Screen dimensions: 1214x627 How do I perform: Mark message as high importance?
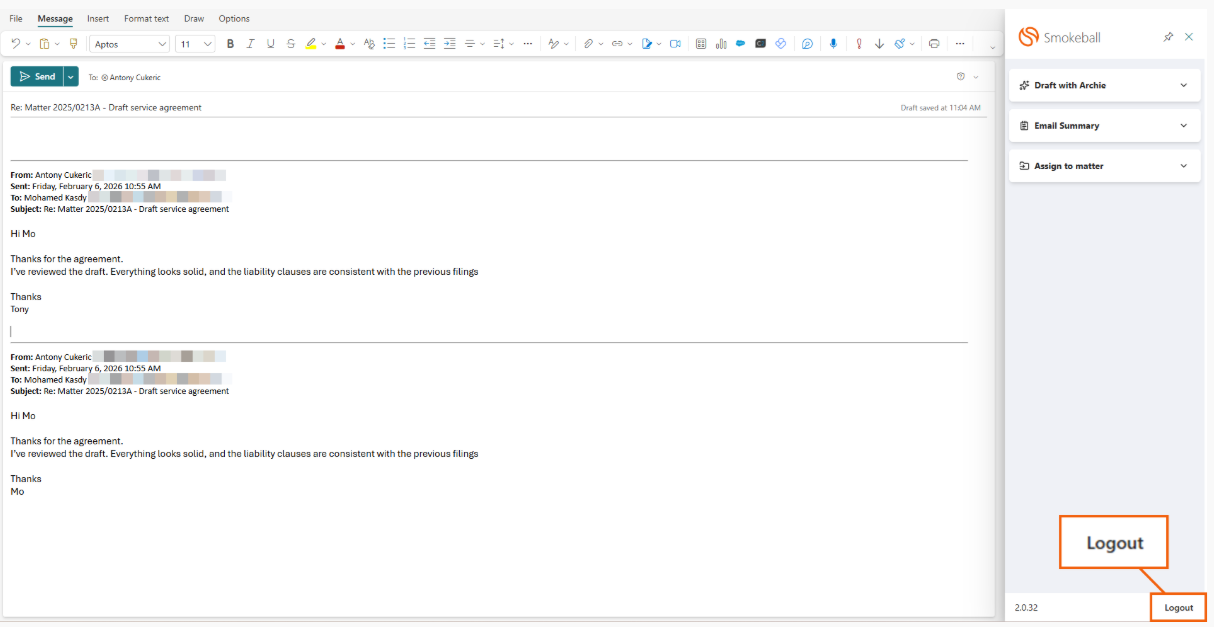pos(859,44)
